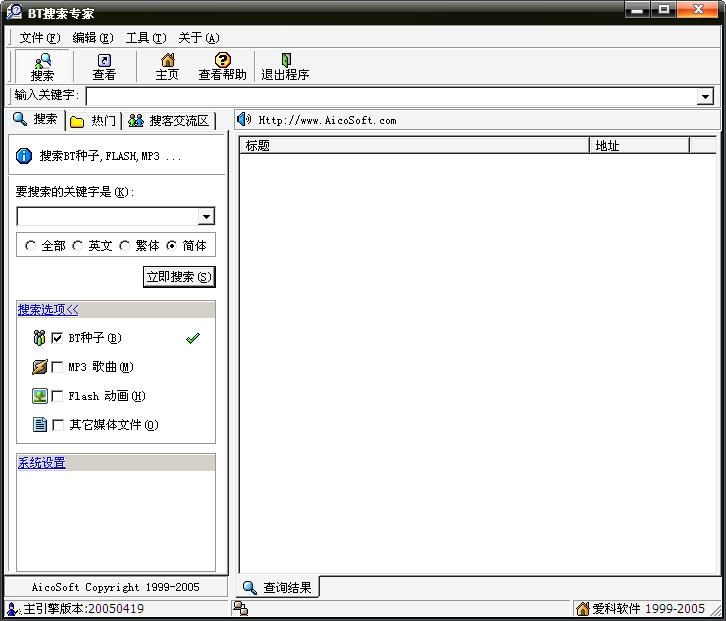Screen dimensions: 726x621
Task: Collapse the 搜索选项<< section
Action: 47,310
